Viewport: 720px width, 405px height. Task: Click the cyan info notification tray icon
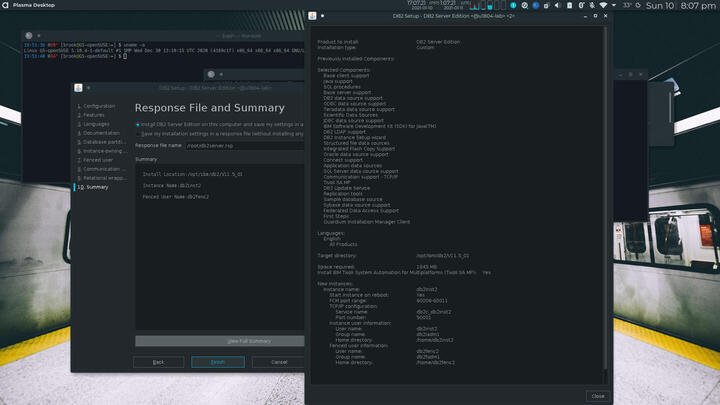coord(513,6)
